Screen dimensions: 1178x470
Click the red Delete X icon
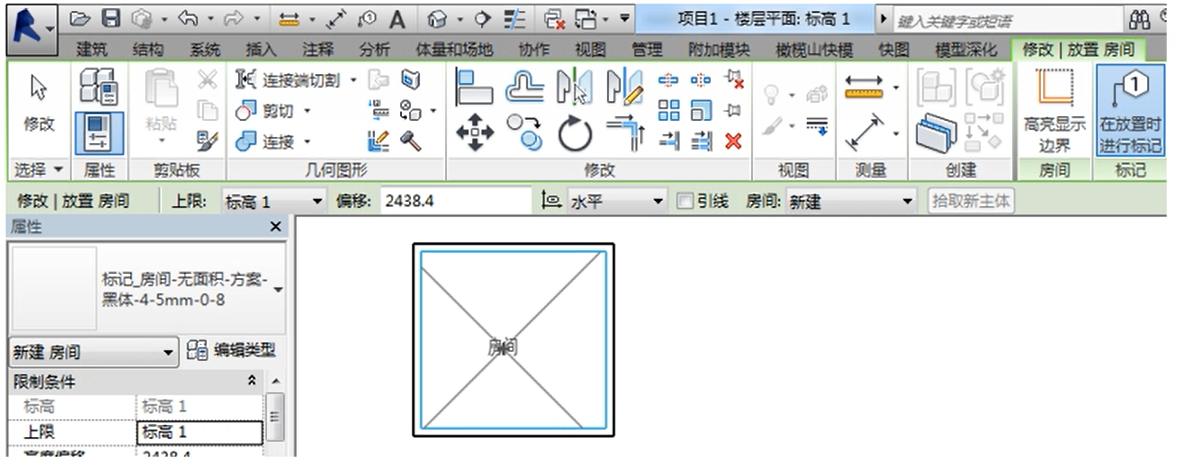tap(733, 140)
